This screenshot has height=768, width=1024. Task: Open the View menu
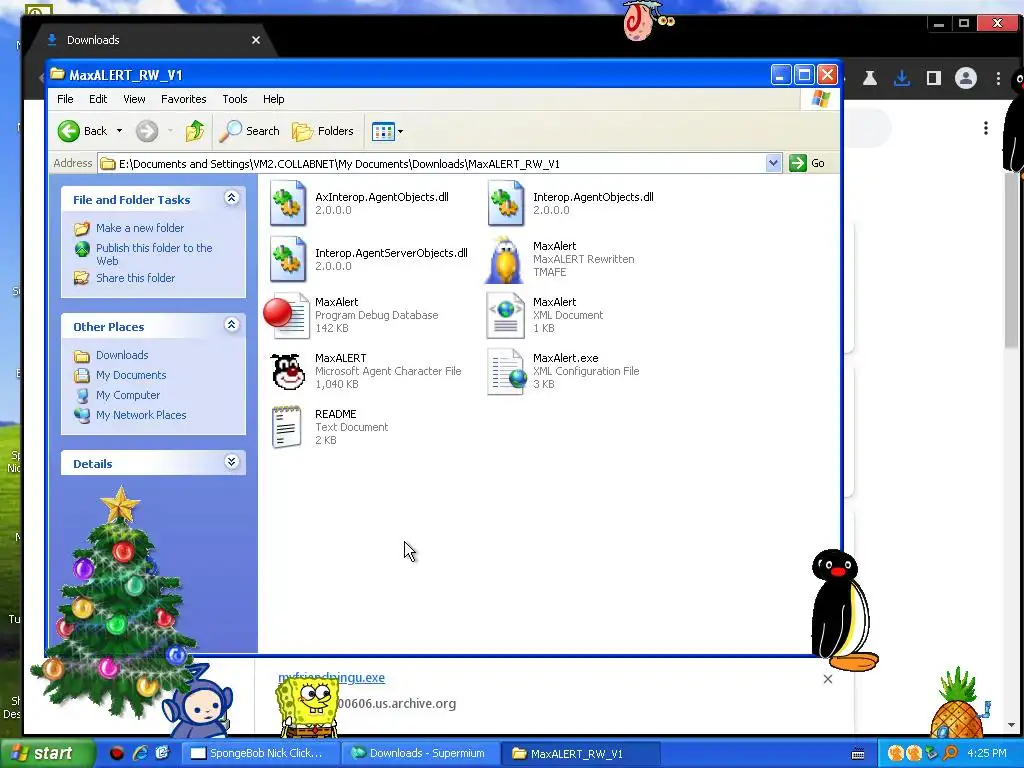(x=134, y=99)
